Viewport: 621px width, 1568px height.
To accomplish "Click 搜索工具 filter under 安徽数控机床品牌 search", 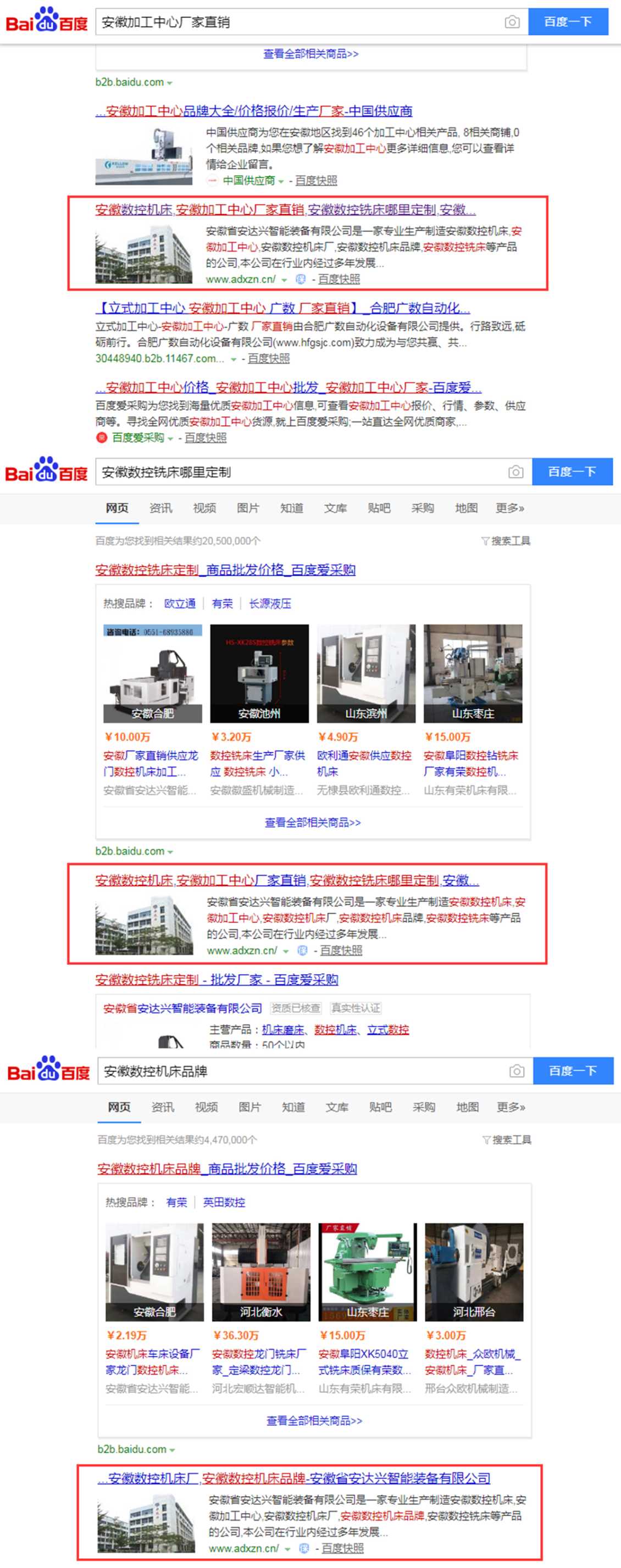I will [507, 1140].
